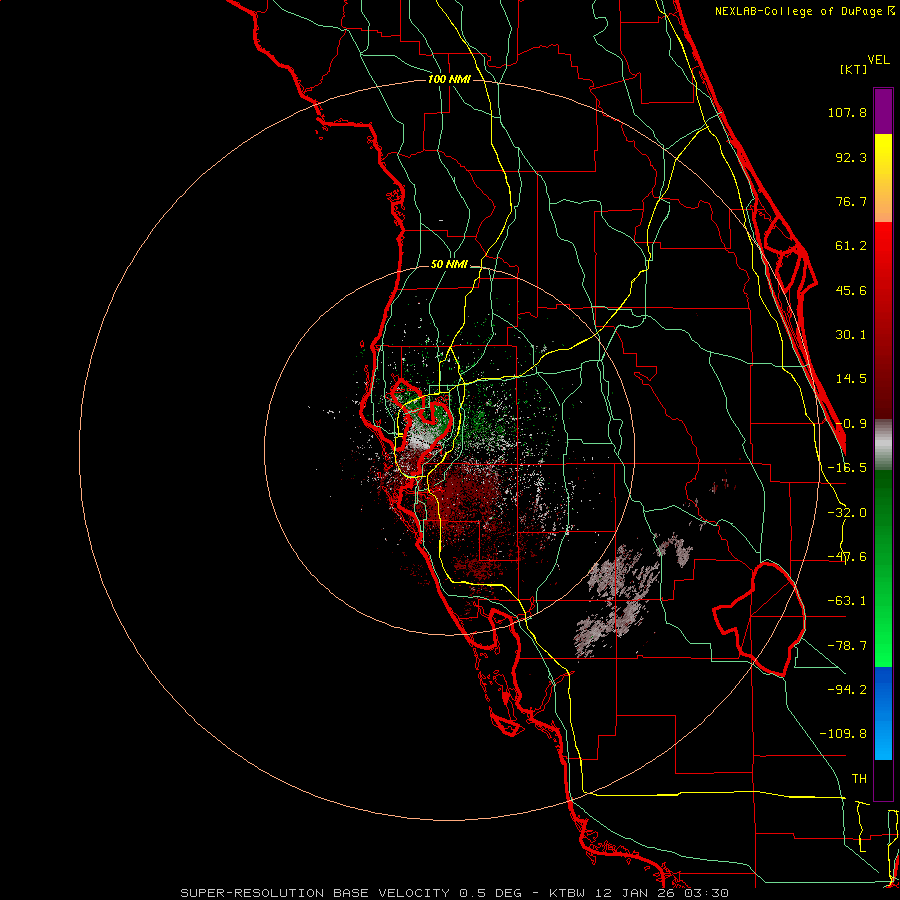Click the blue segment of the velocity color bar
900x900 pixels.
[883, 713]
